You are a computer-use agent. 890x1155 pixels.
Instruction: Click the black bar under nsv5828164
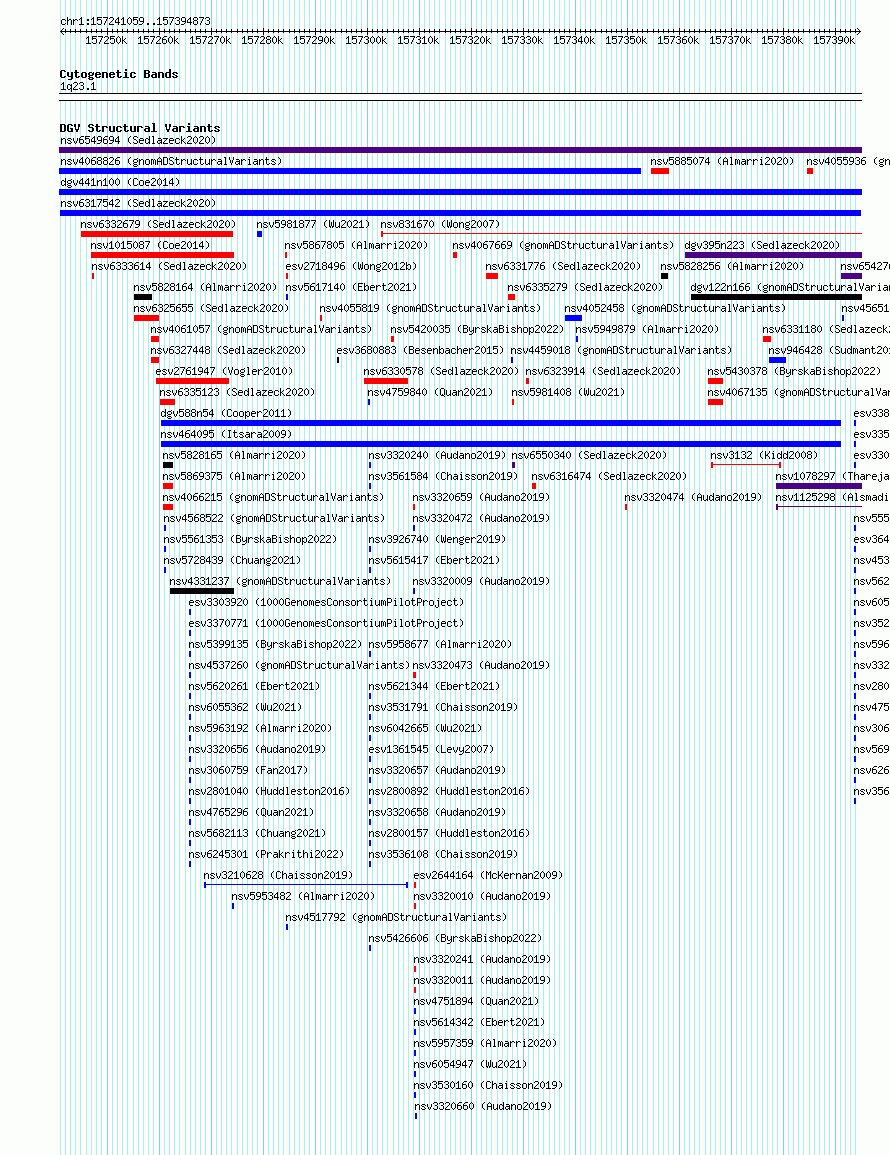(x=143, y=297)
